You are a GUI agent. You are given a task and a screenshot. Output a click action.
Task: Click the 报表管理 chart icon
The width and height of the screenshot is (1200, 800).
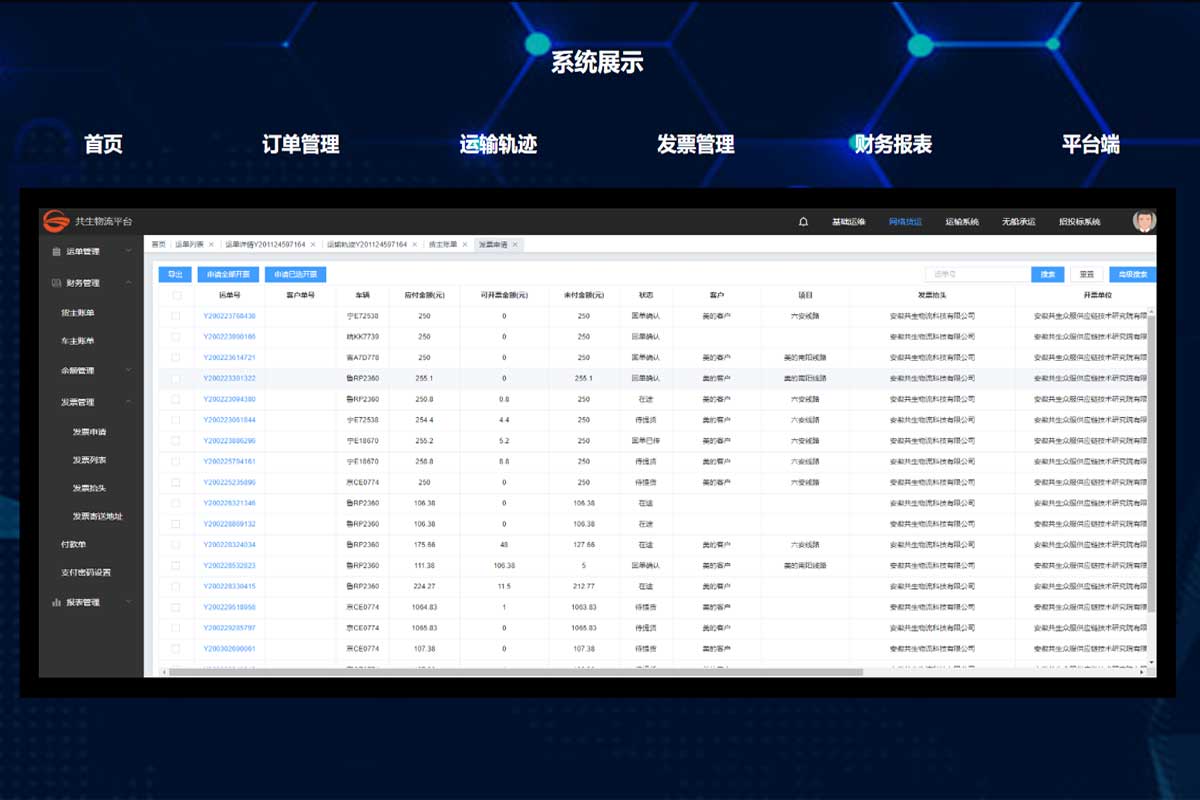pos(56,603)
